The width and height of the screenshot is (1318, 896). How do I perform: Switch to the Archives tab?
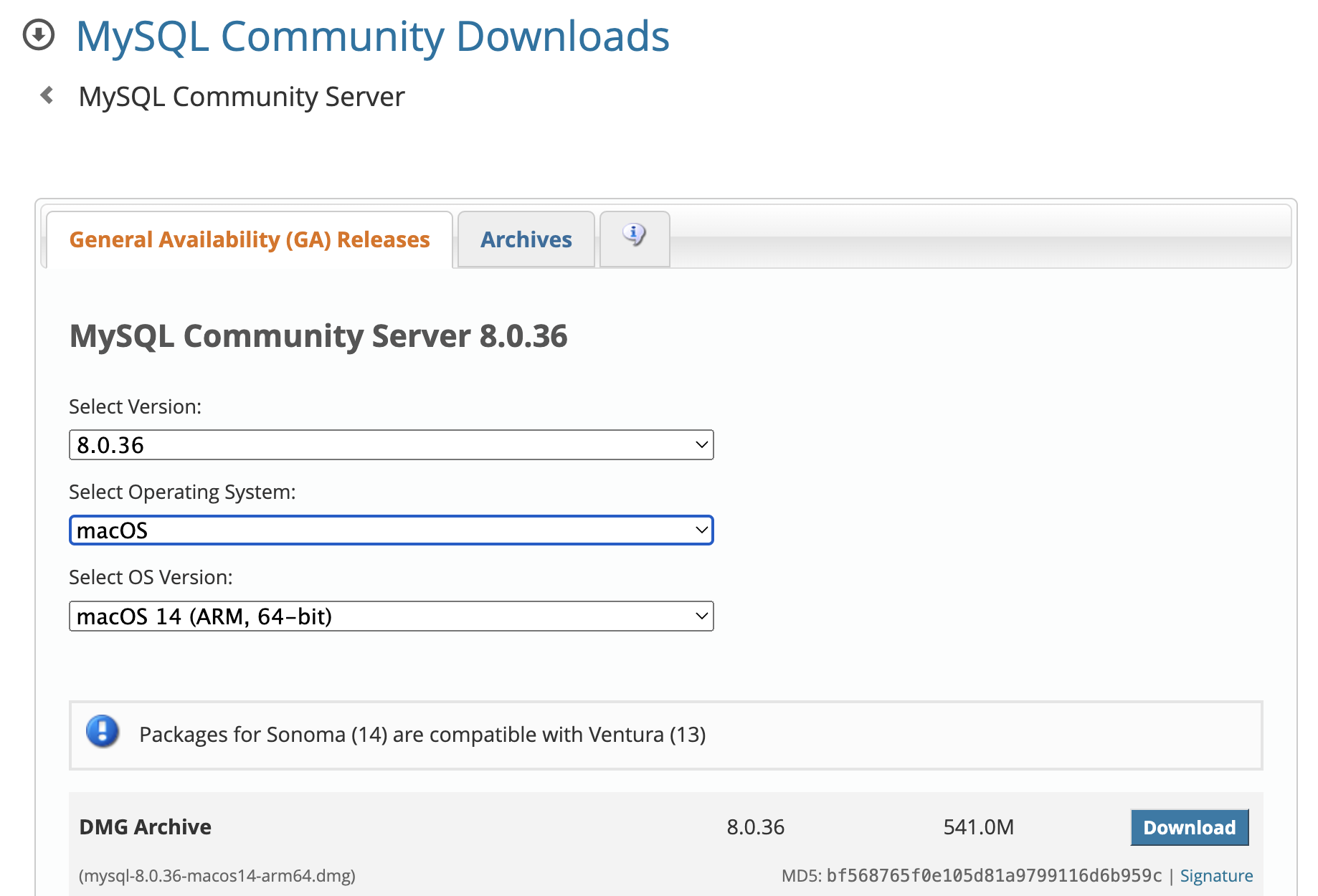[526, 239]
